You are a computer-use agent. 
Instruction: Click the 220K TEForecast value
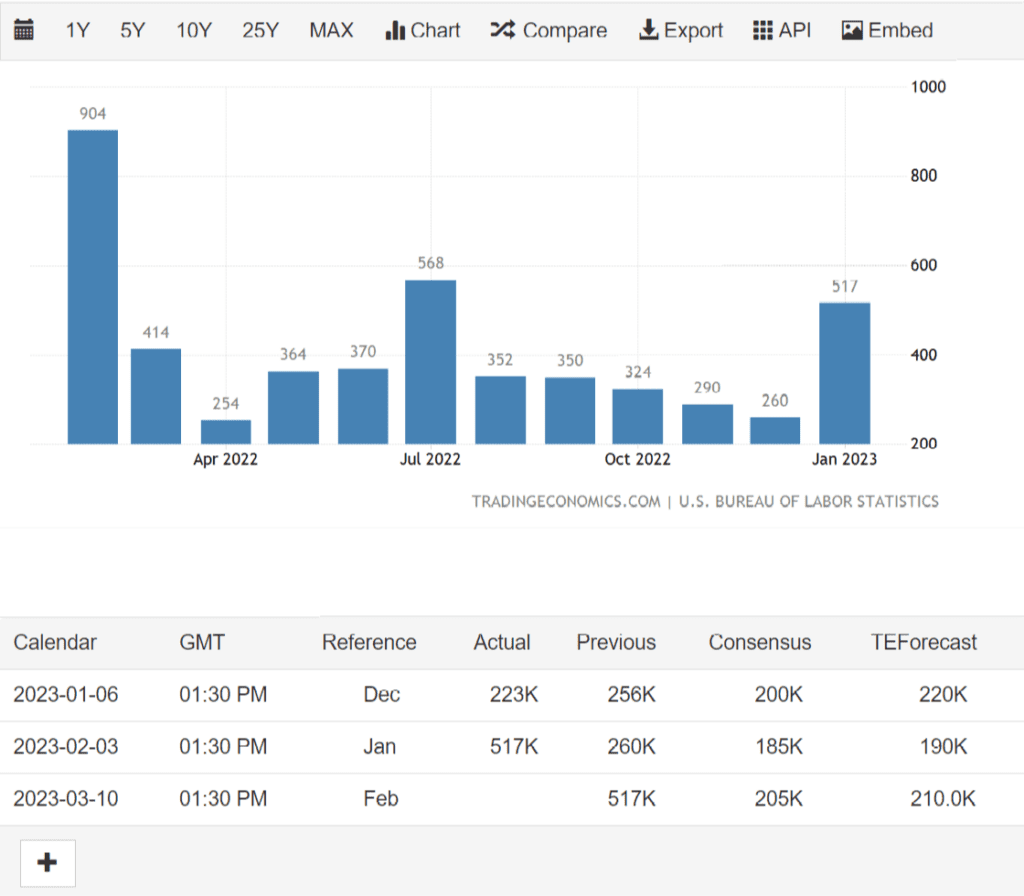(x=943, y=694)
